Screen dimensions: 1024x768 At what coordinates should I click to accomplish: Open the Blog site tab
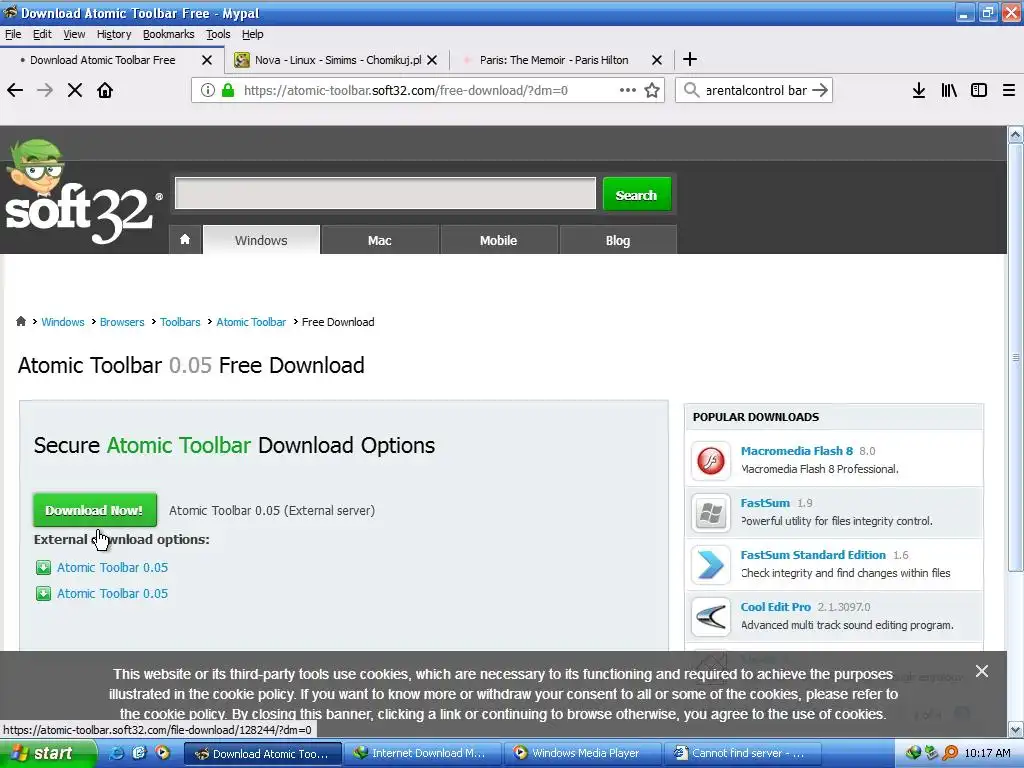coord(618,240)
